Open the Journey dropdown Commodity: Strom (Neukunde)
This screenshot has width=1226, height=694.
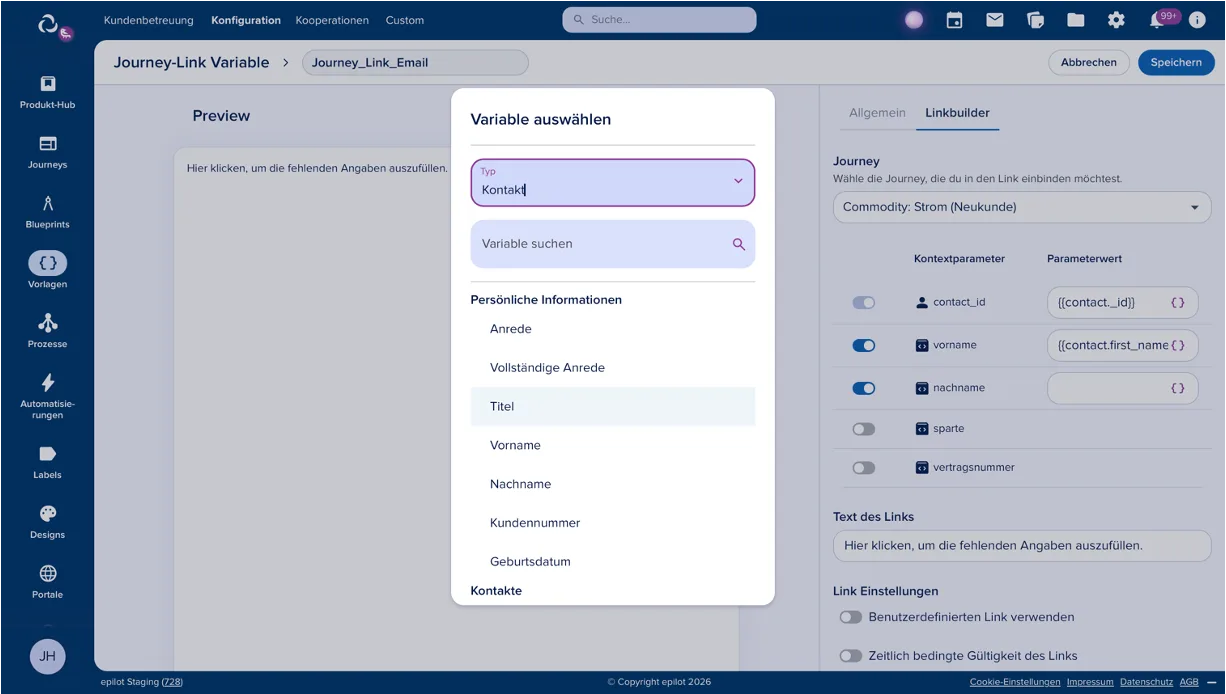pos(1022,207)
